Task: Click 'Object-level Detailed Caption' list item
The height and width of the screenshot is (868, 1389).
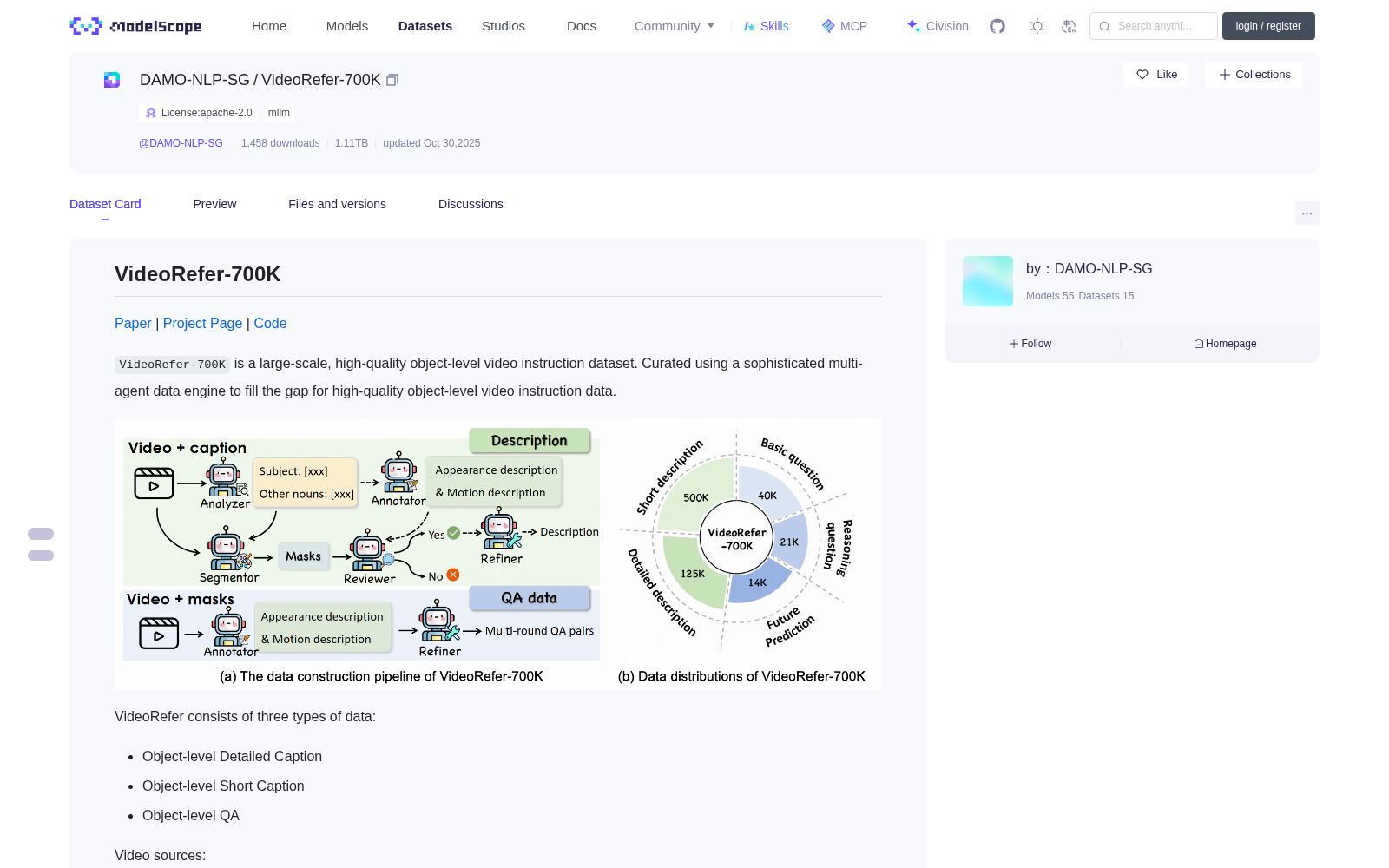Action: (232, 757)
